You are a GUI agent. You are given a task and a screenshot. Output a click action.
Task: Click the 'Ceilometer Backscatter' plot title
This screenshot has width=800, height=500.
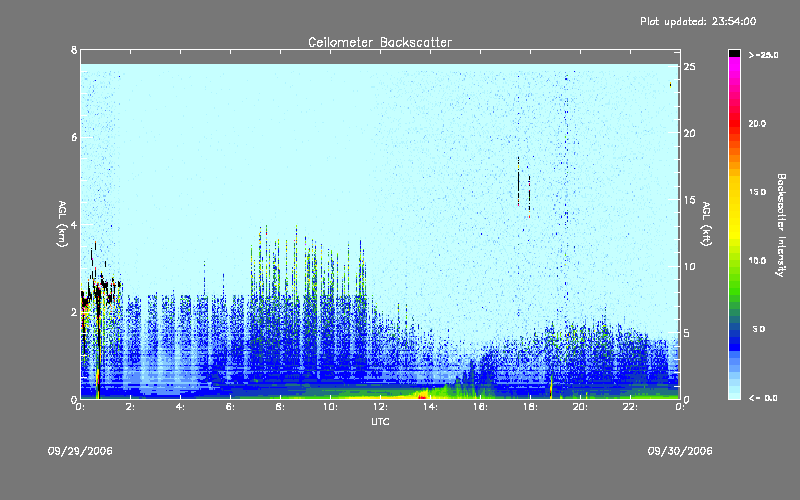[380, 42]
